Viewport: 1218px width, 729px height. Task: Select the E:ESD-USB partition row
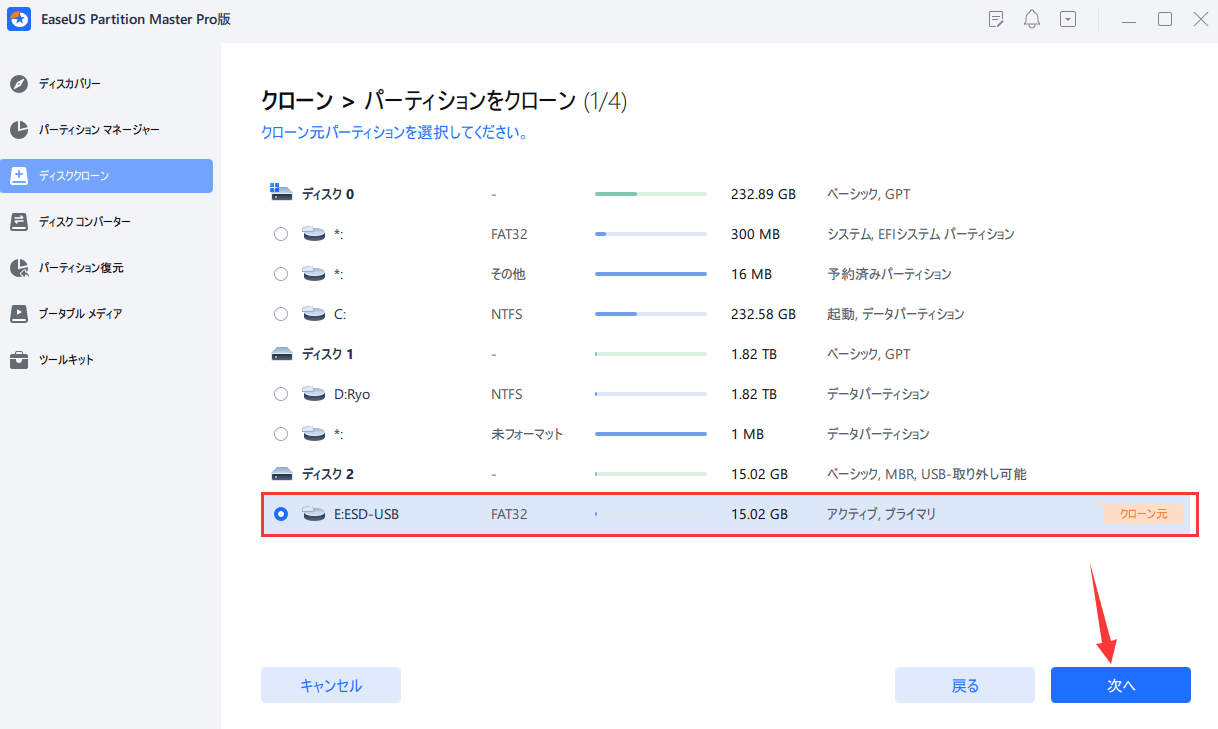(x=600, y=513)
